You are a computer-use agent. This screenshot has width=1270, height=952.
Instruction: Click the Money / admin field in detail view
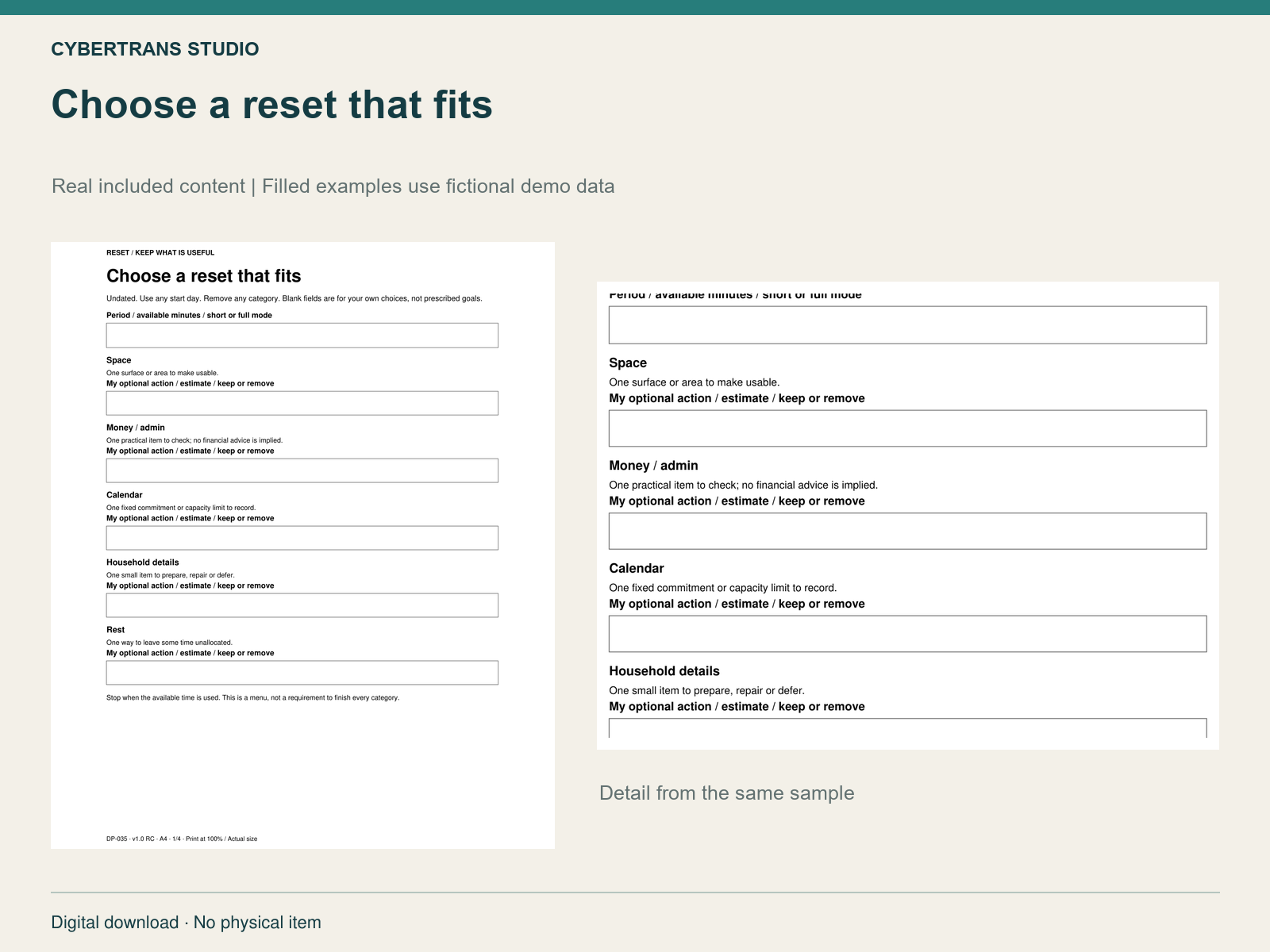coord(908,531)
